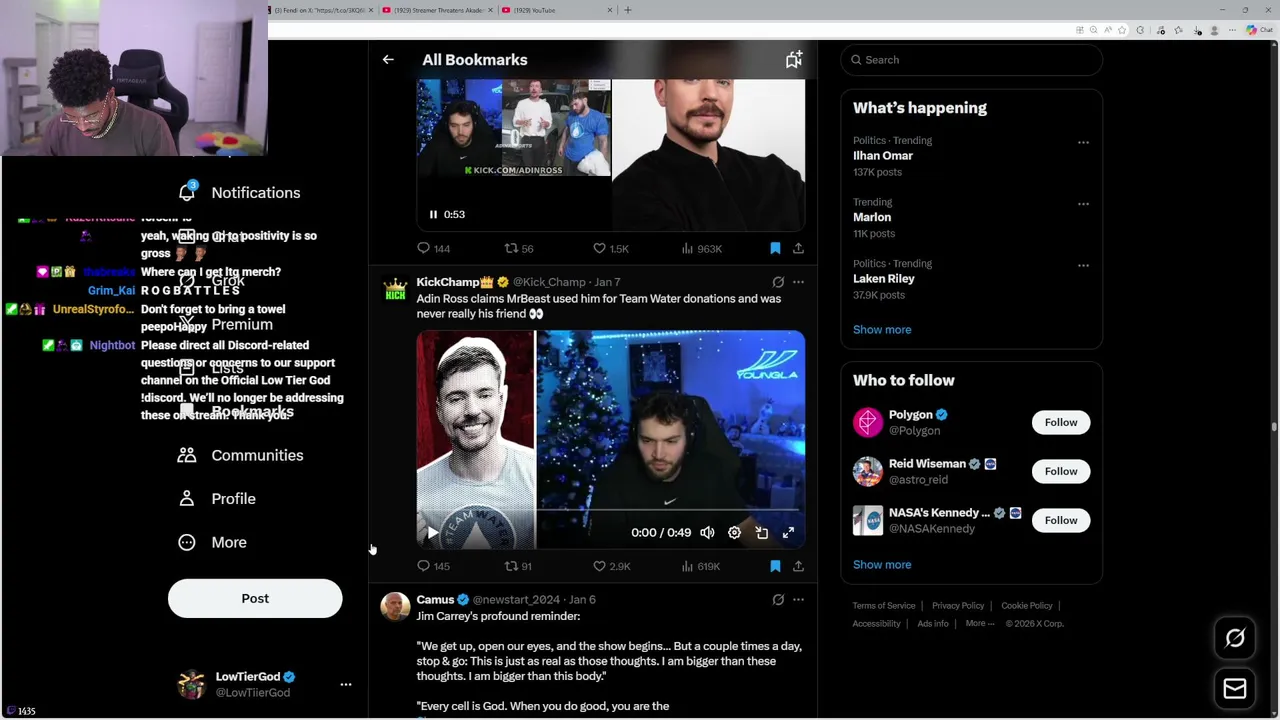This screenshot has height=720, width=1280.
Task: Open Profile in the sidebar
Action: (217, 498)
